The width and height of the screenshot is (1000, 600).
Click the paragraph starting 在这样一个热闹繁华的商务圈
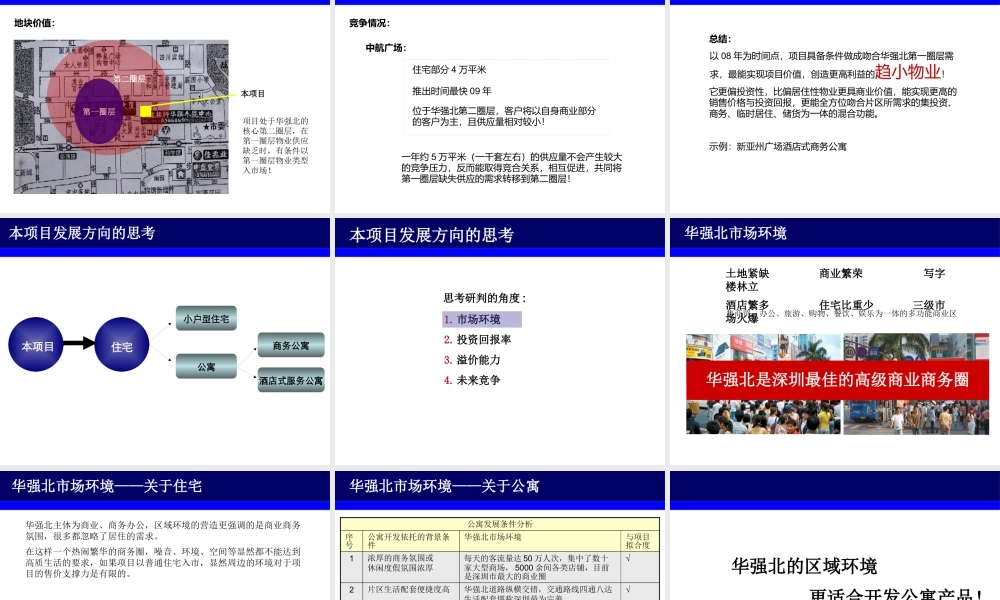(163, 562)
